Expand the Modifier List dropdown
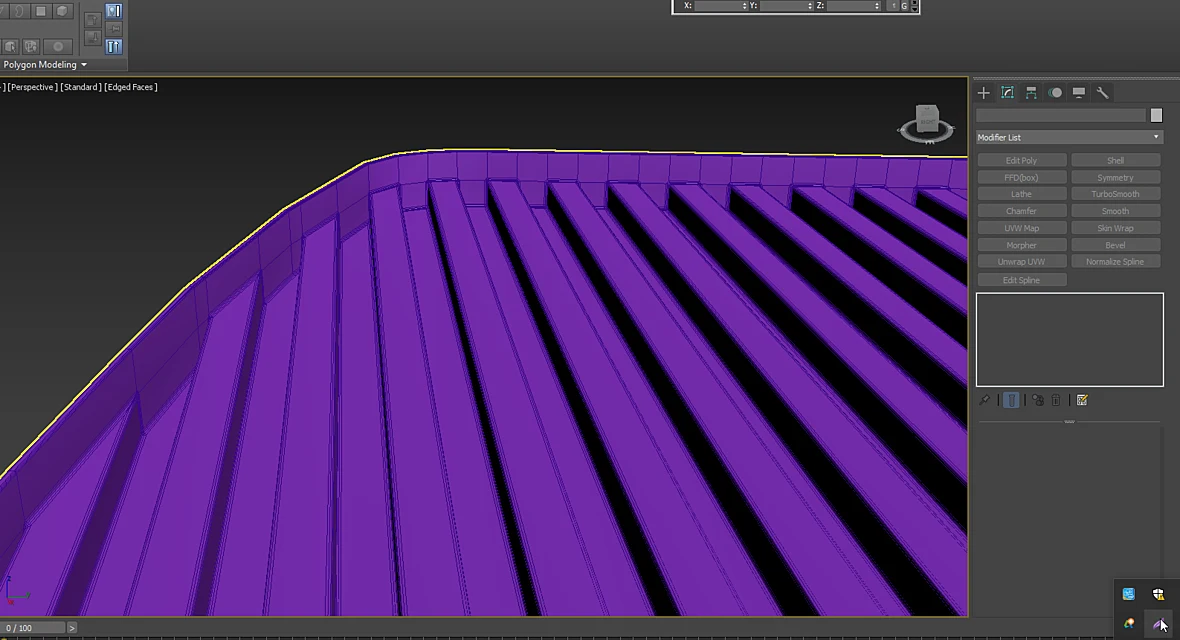This screenshot has height=640, width=1180. pyautogui.click(x=1069, y=137)
